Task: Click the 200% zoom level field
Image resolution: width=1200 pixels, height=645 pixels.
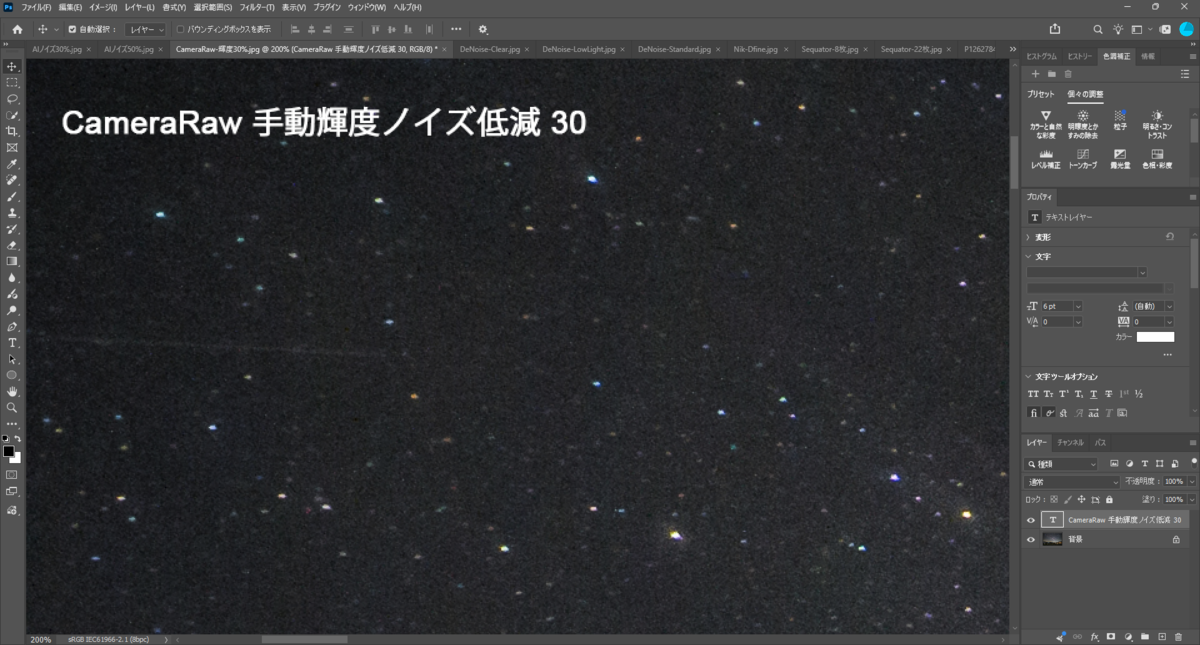Action: click(40, 639)
